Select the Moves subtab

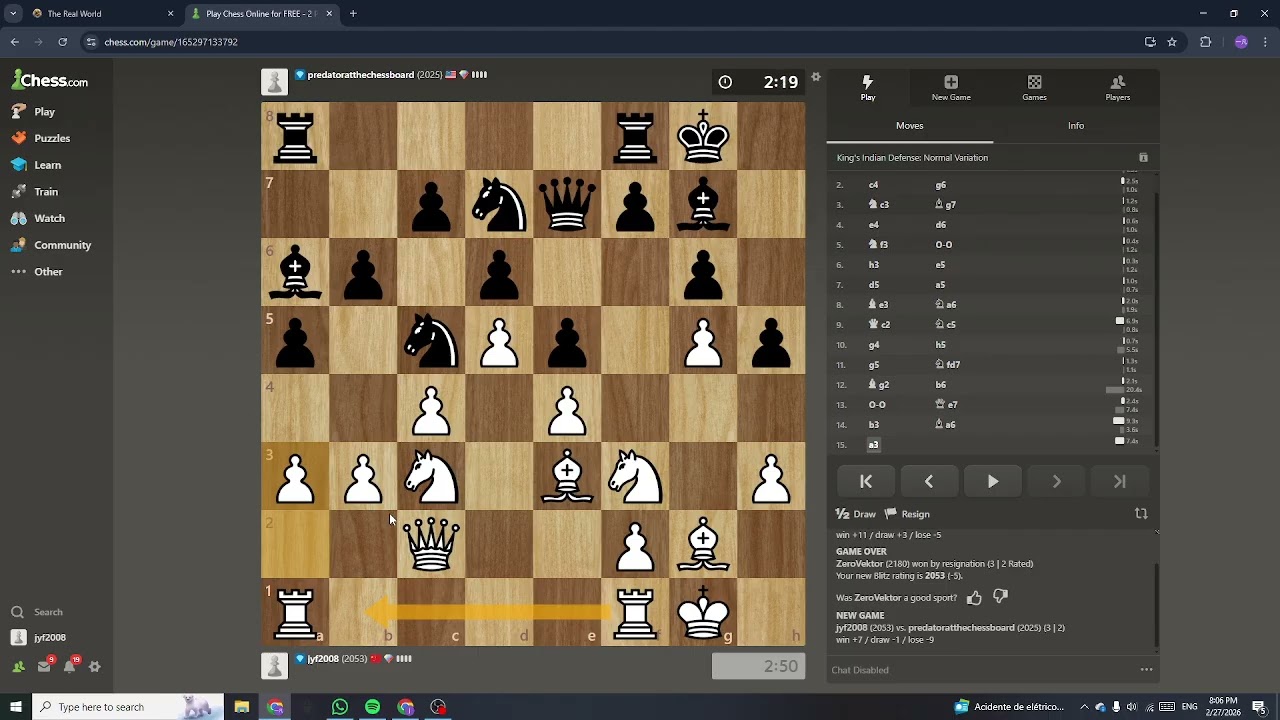click(910, 126)
